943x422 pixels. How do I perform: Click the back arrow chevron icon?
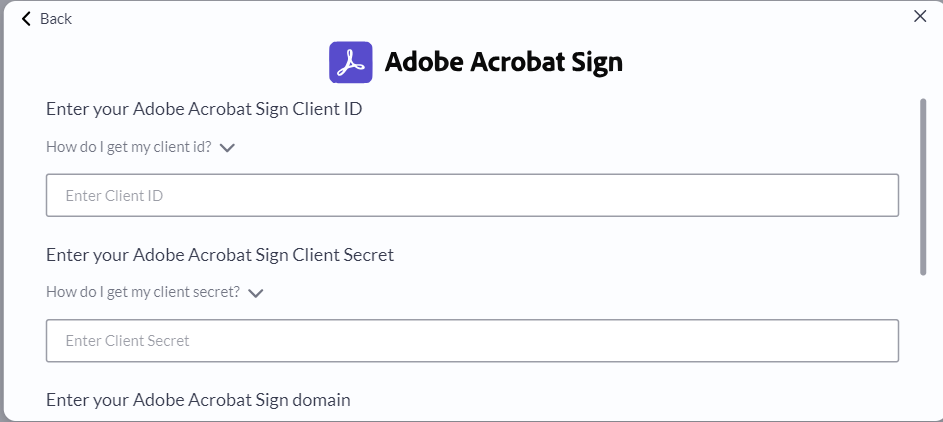25,19
